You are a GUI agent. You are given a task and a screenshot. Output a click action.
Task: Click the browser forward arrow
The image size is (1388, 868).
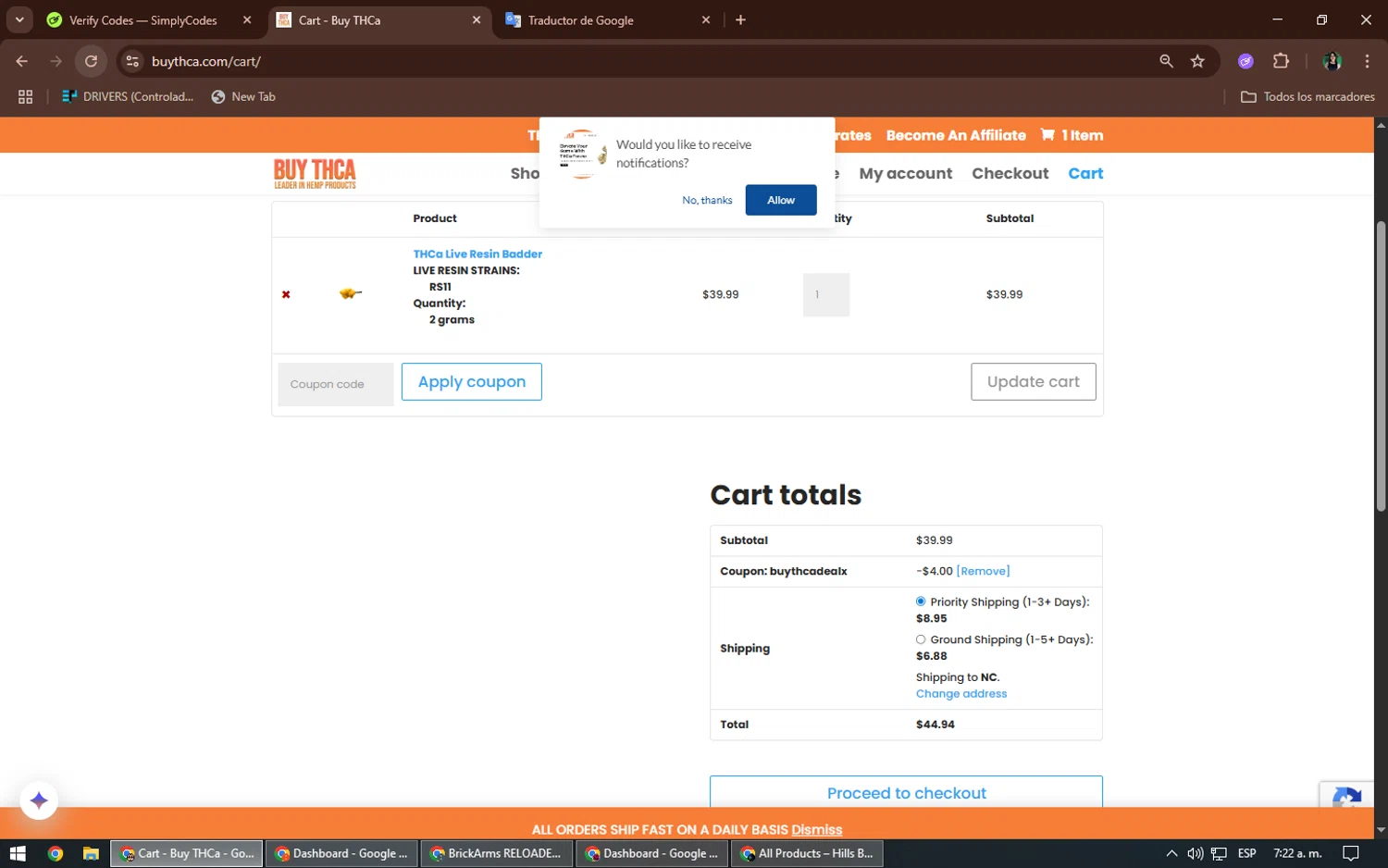tap(56, 61)
